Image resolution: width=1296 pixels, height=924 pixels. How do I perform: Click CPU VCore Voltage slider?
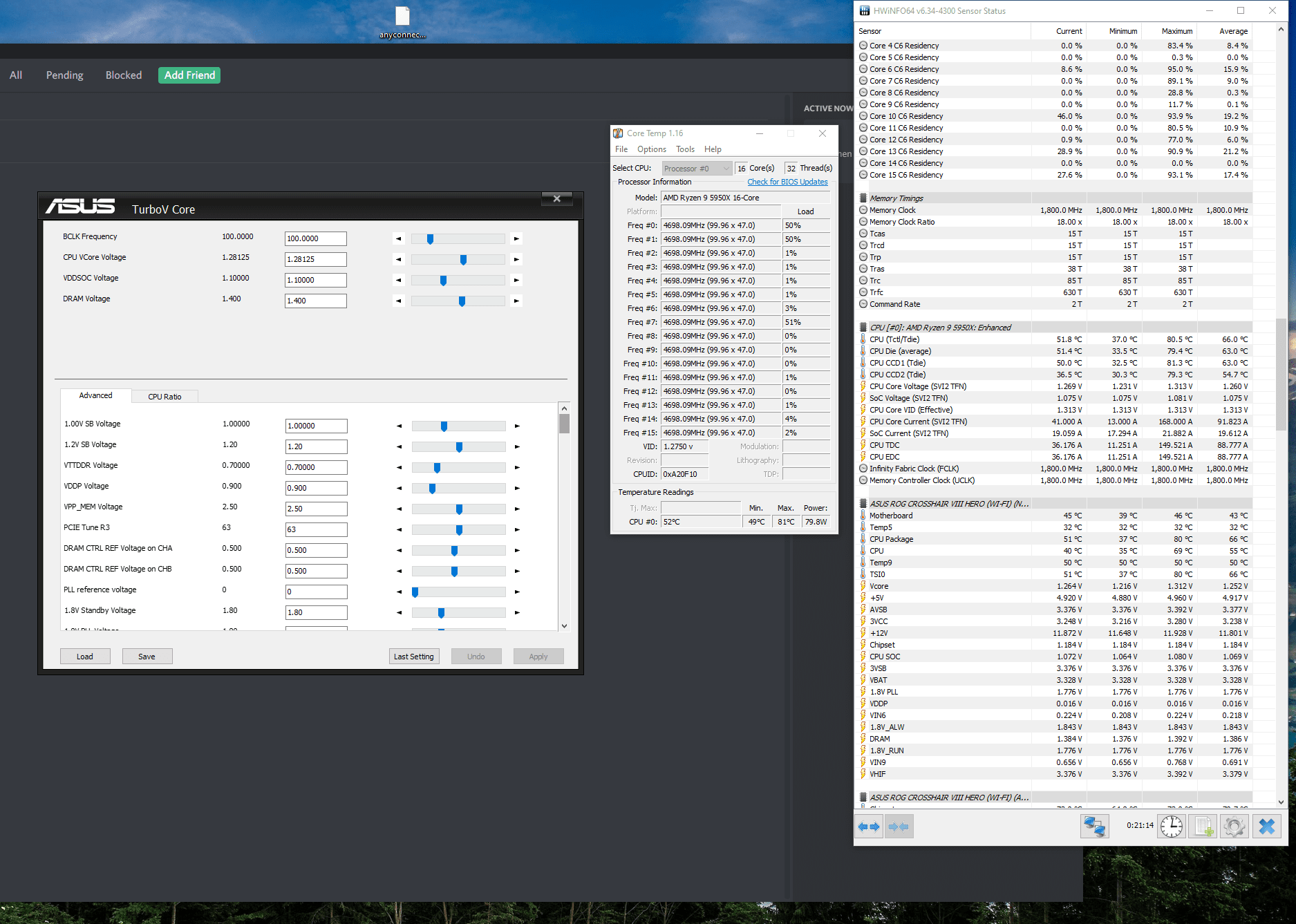click(458, 260)
